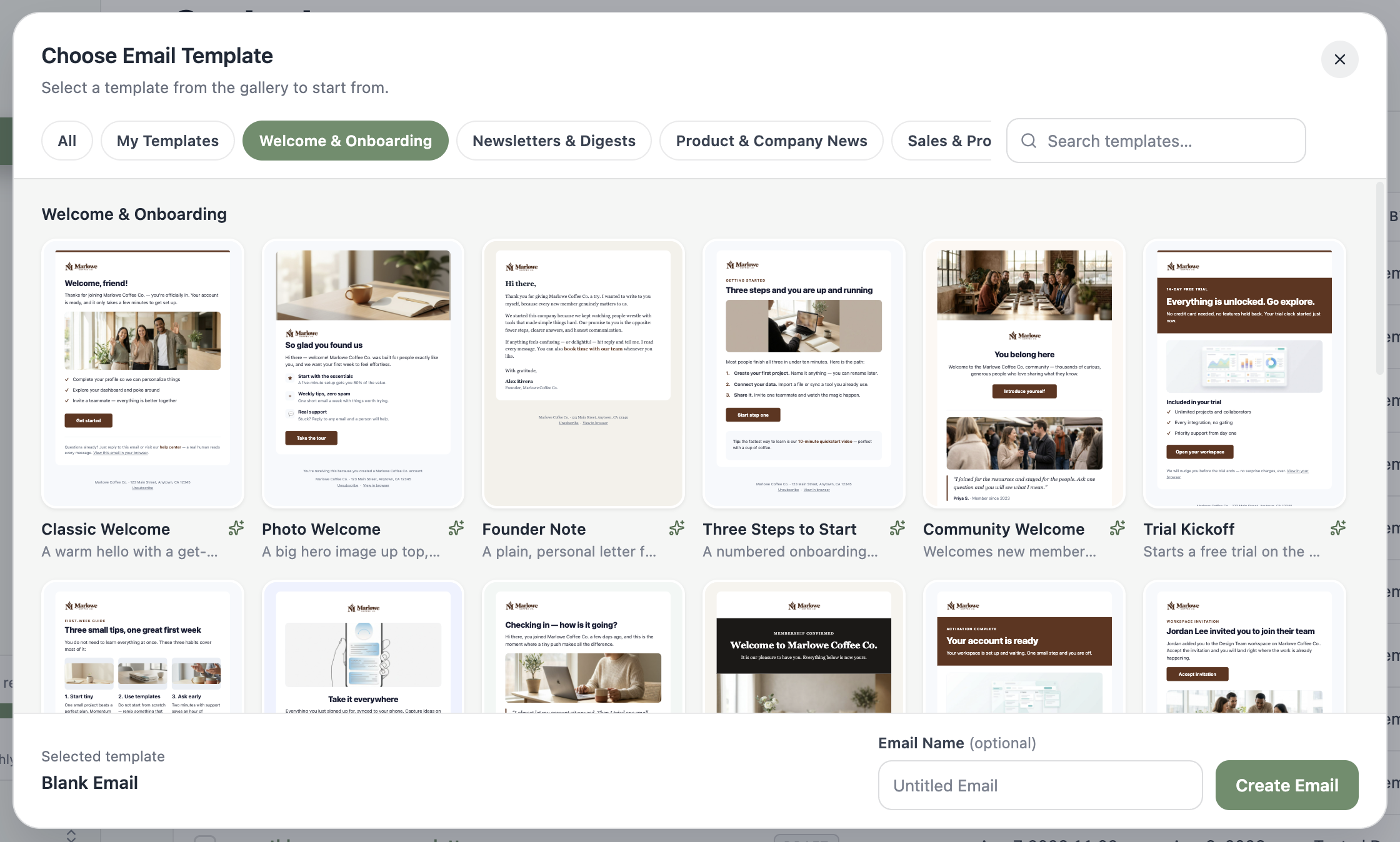Choose the Founder Note template thumbnail
Screen dimensions: 1400x842
pos(583,374)
